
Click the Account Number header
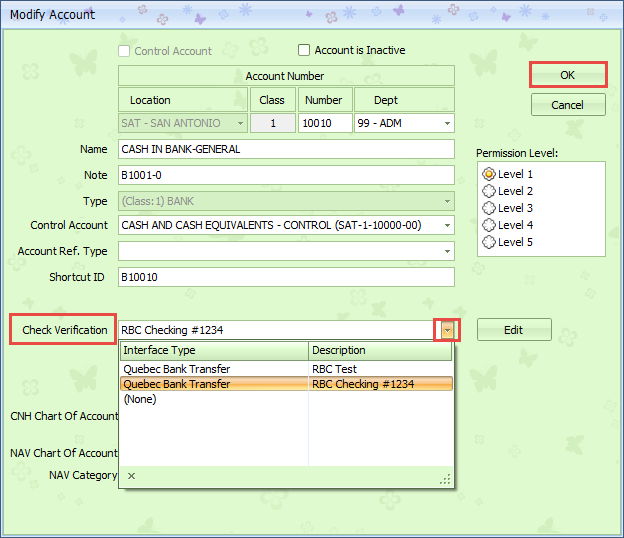click(286, 76)
